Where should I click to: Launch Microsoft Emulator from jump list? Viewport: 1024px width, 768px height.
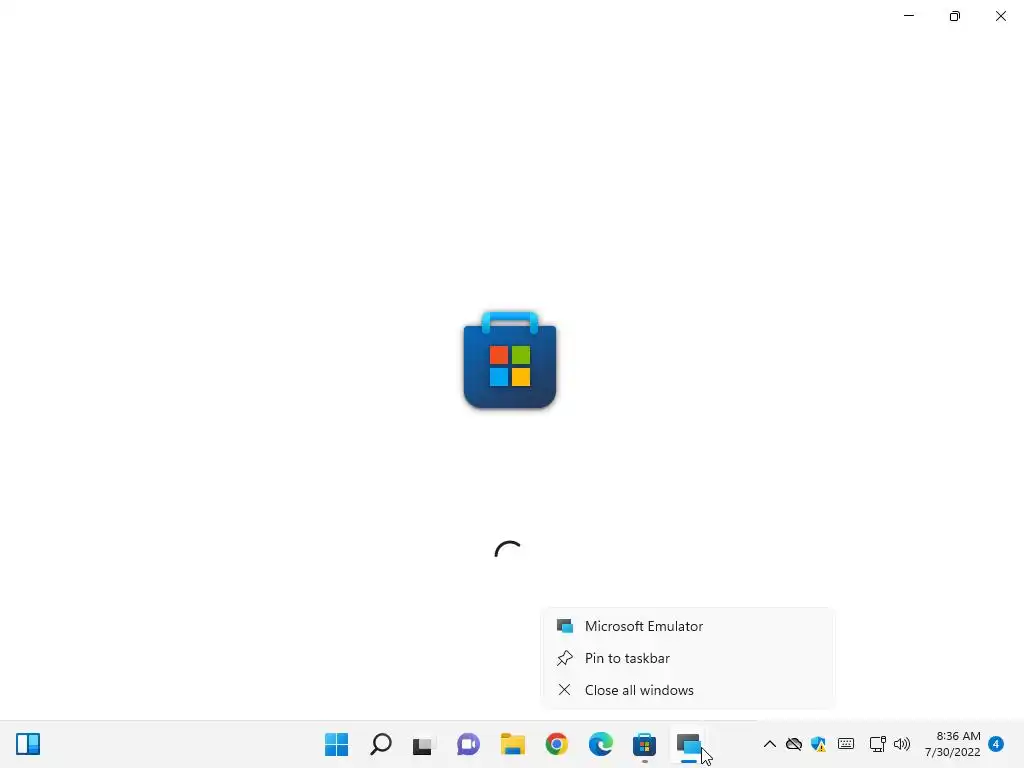tap(688, 626)
